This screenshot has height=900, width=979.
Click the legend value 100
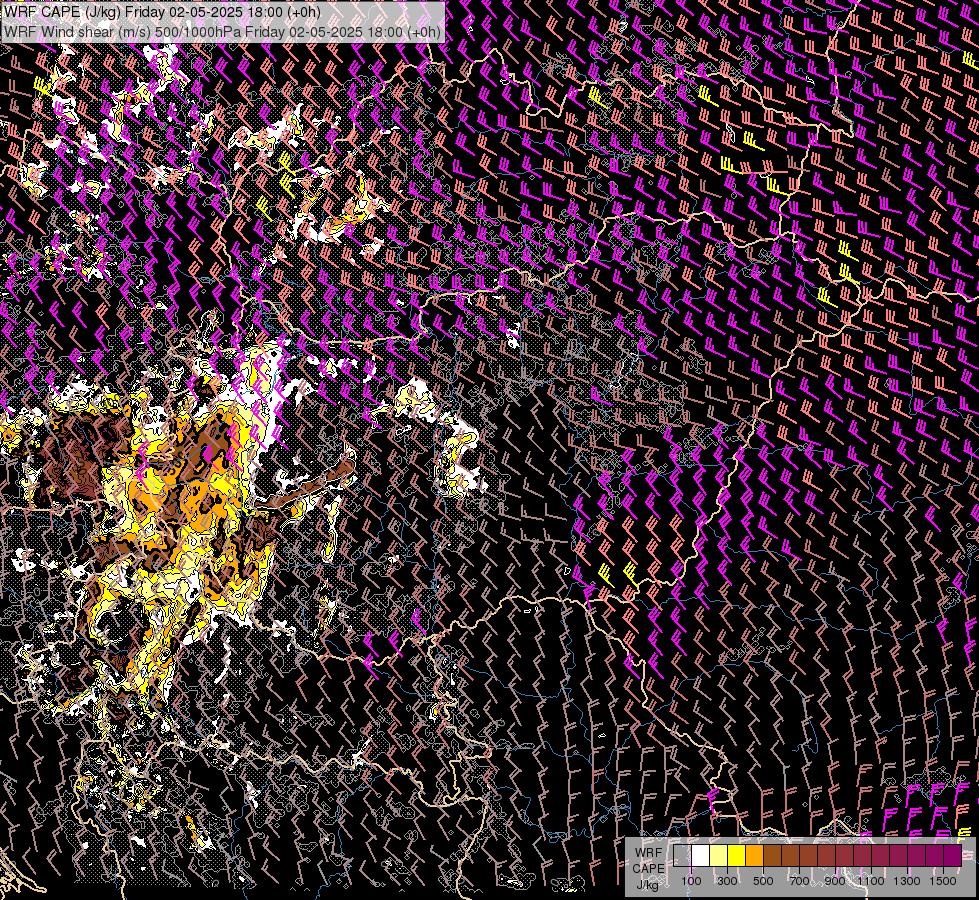pyautogui.click(x=691, y=881)
